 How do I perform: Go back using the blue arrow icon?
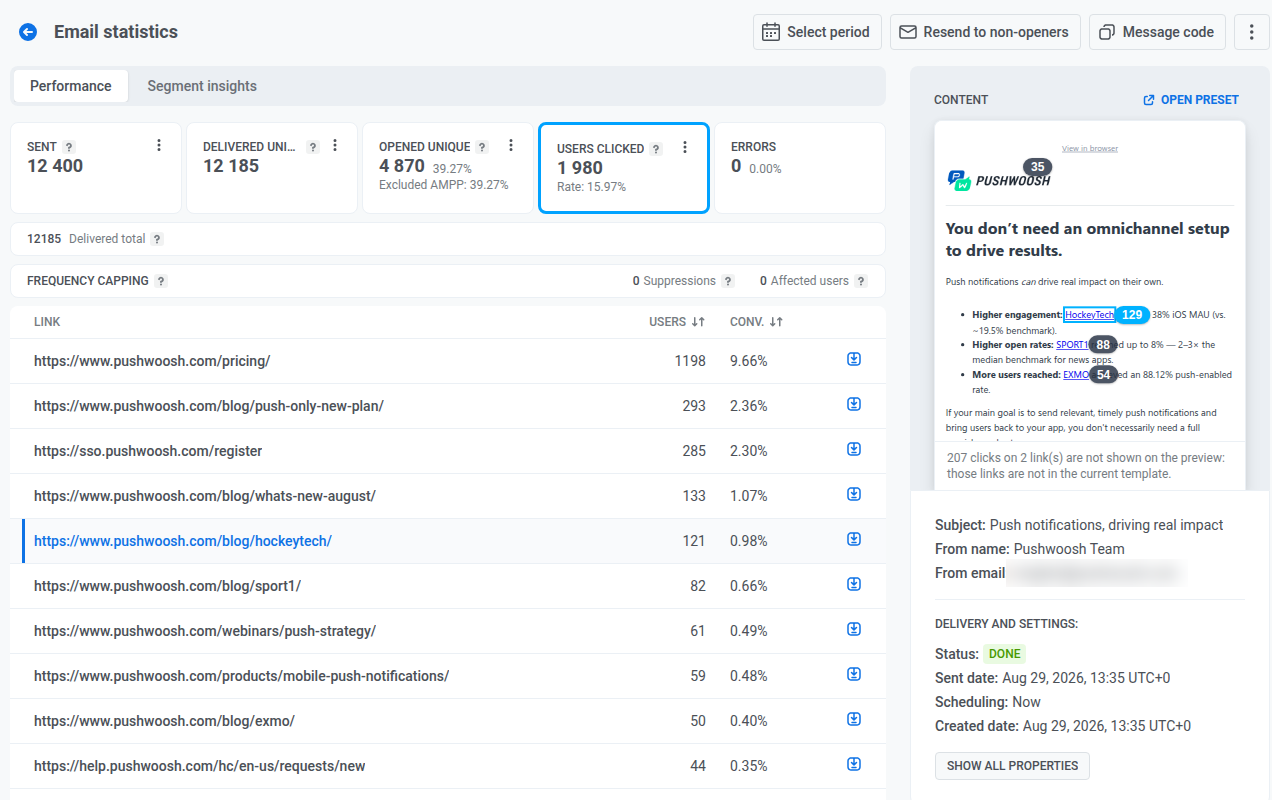click(28, 32)
